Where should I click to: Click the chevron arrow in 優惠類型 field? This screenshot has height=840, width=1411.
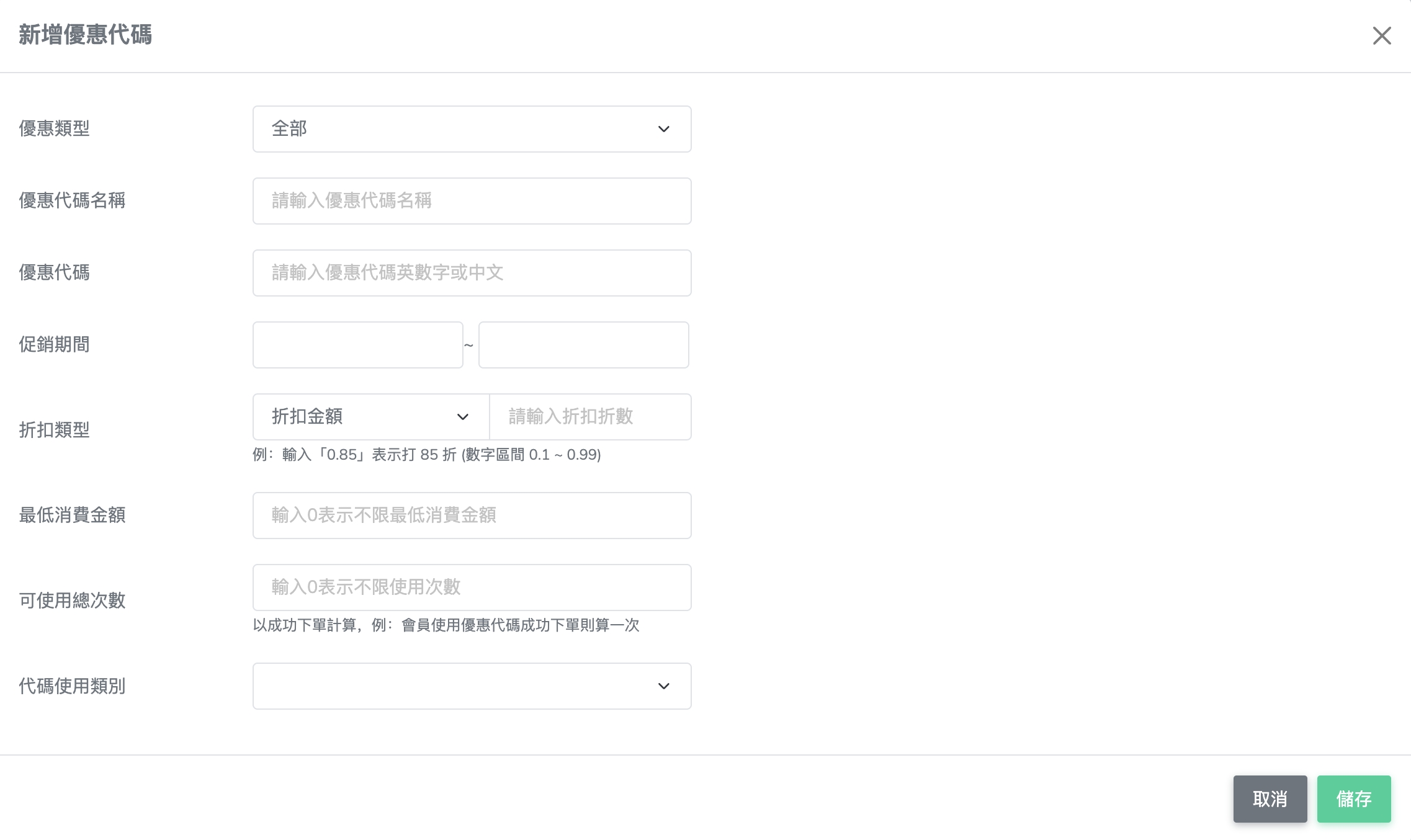tap(663, 129)
